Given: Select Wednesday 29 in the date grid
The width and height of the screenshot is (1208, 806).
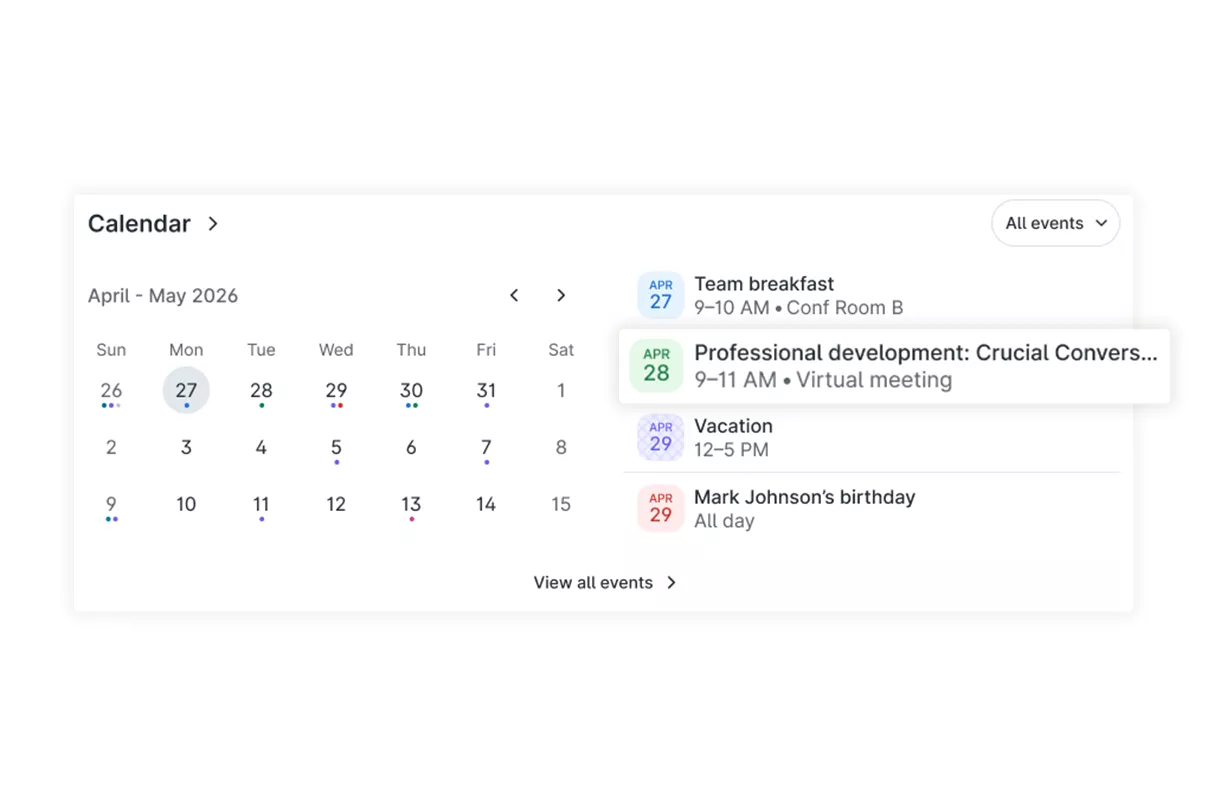Looking at the screenshot, I should (x=336, y=391).
